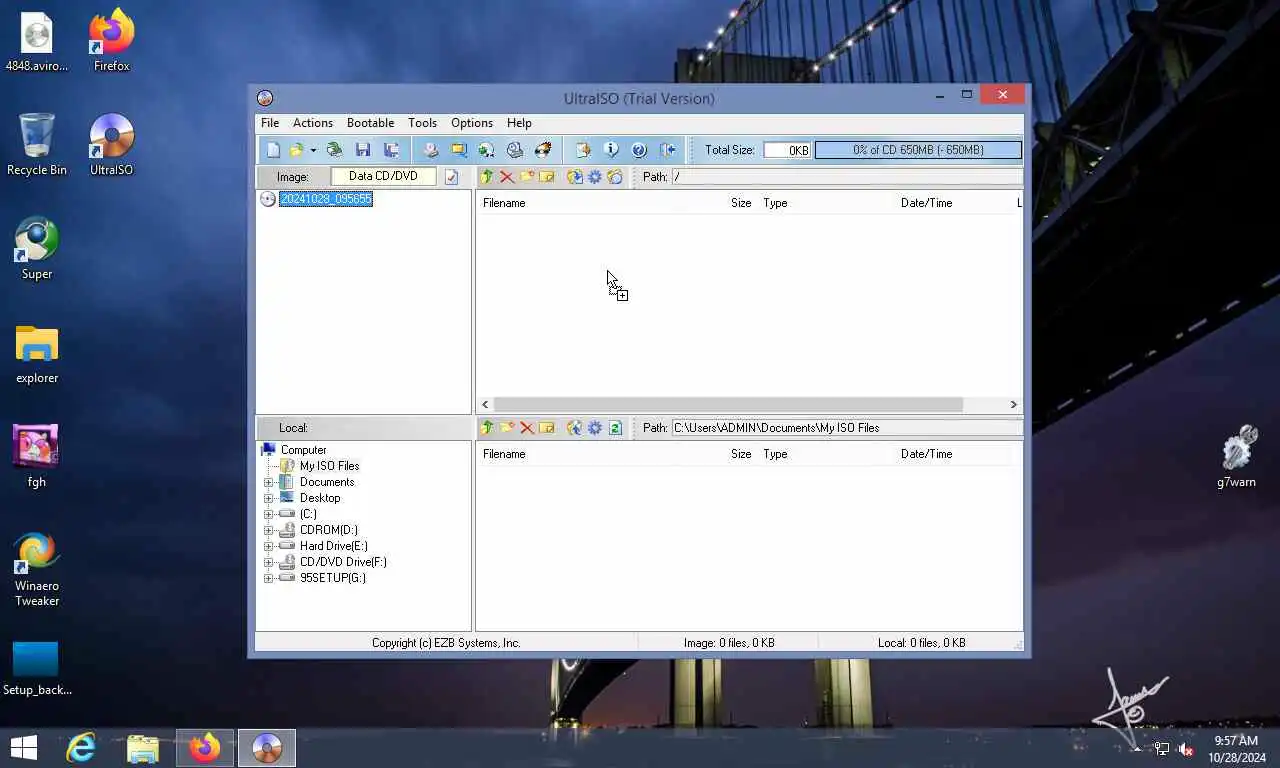Click the green Refresh icon in Local toolbar
Image resolution: width=1280 pixels, height=768 pixels.
point(615,428)
